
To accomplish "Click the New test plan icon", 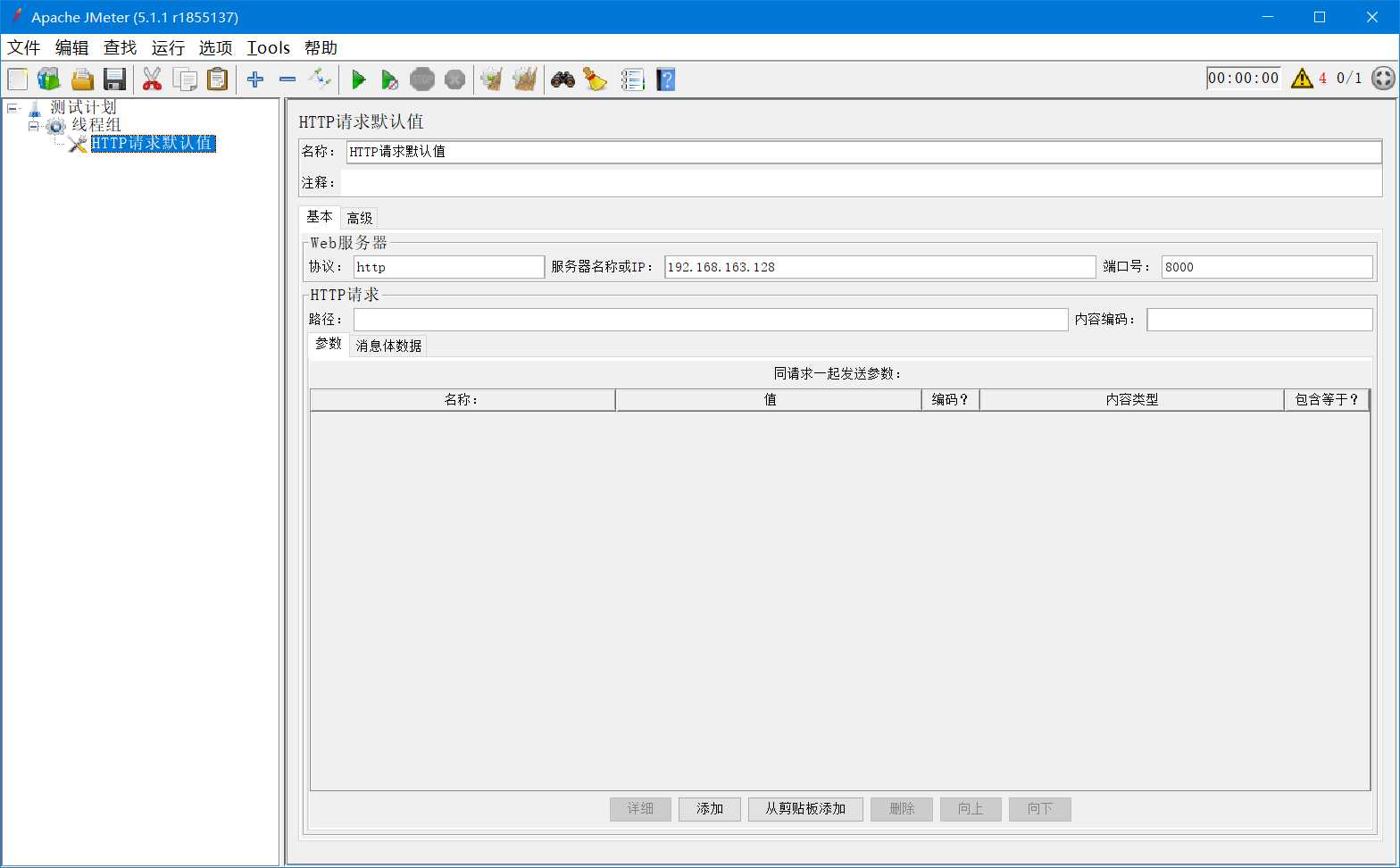I will pyautogui.click(x=17, y=79).
